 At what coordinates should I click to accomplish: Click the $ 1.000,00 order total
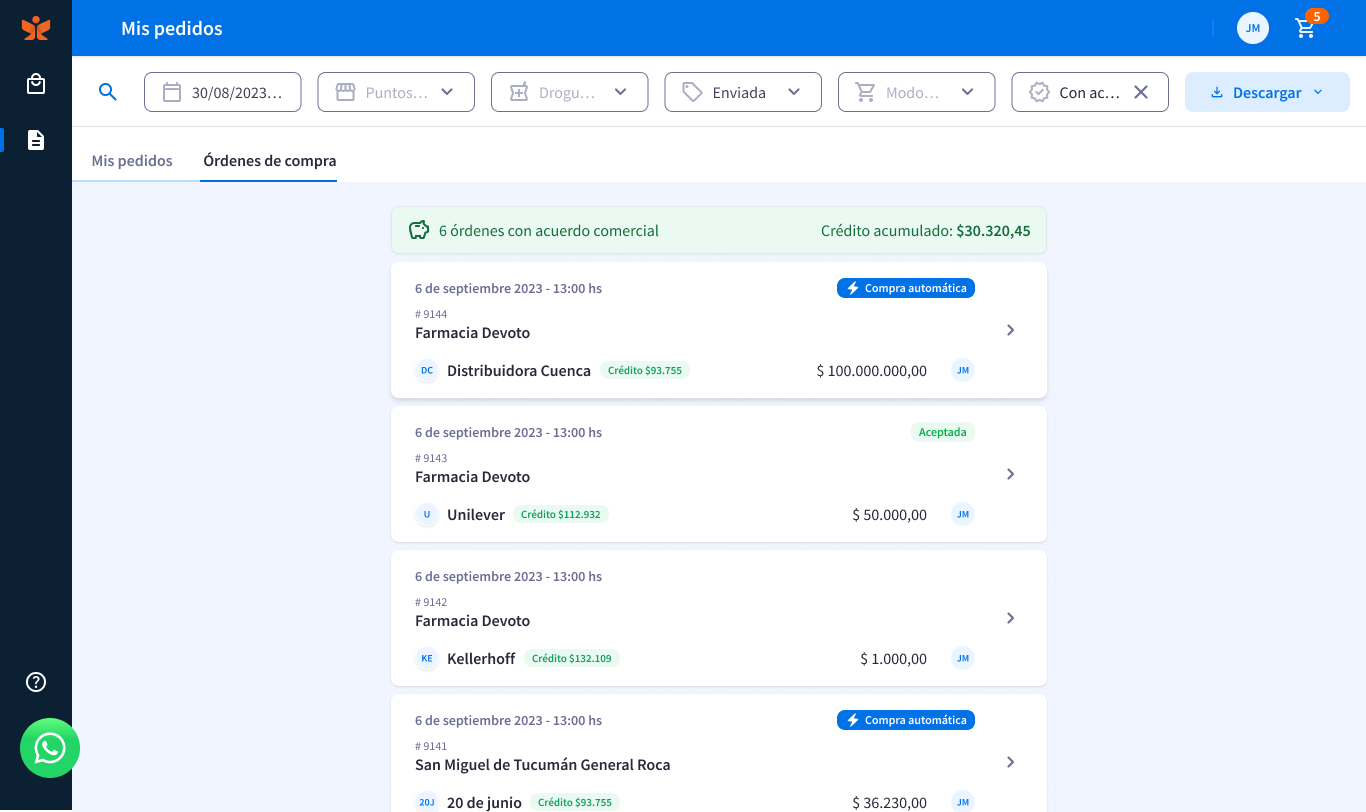894,659
